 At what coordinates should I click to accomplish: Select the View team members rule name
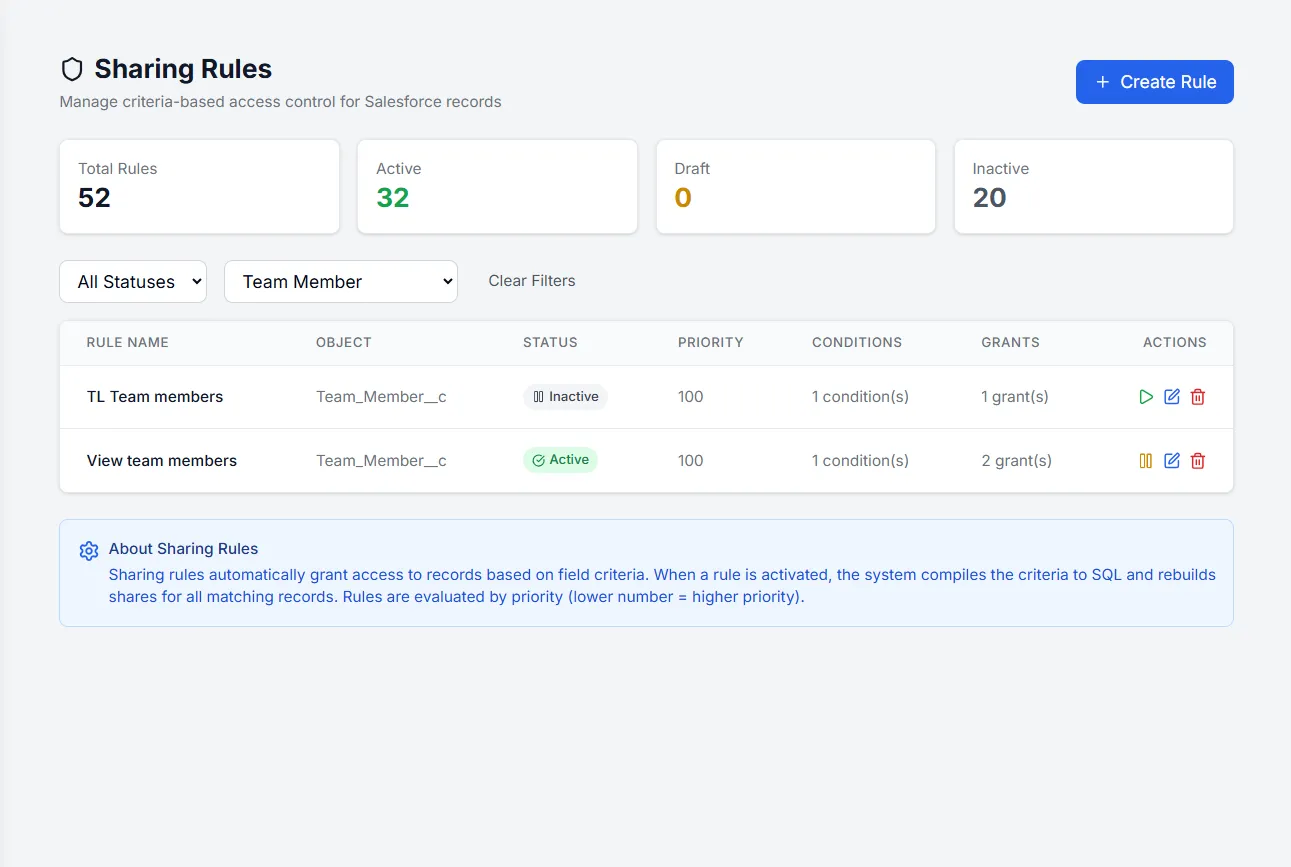click(162, 461)
